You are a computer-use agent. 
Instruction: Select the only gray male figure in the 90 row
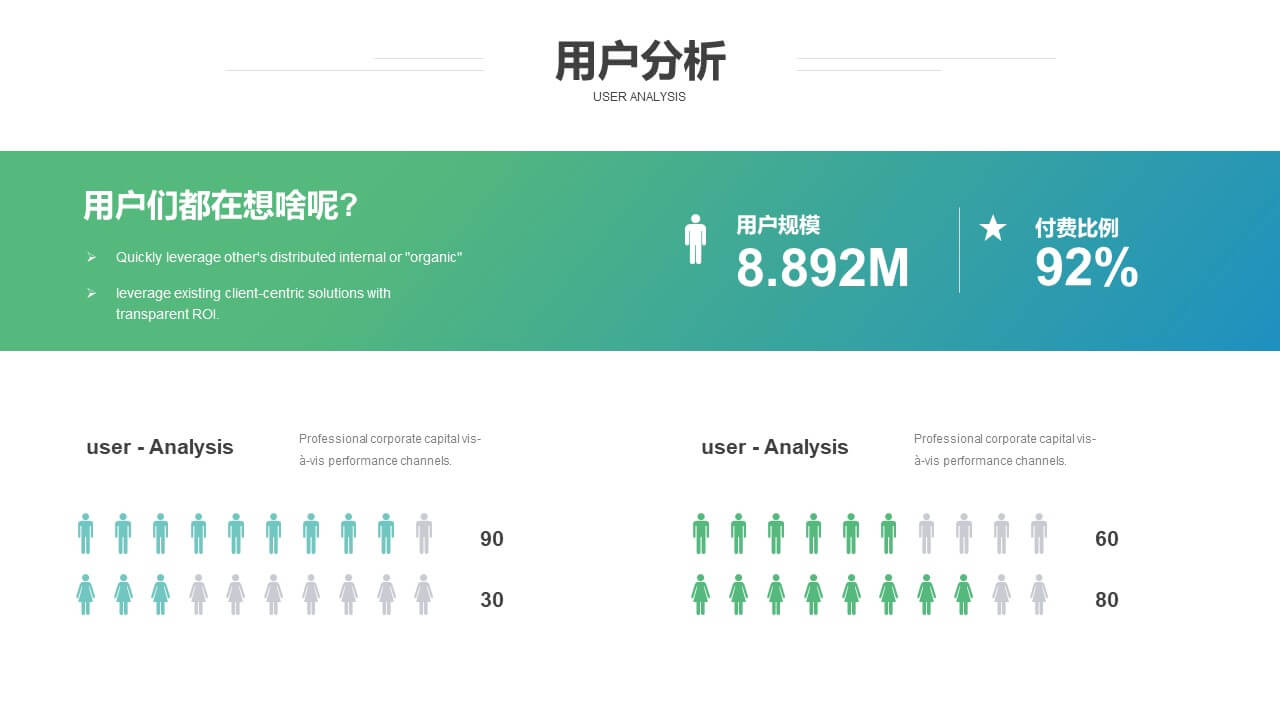(x=424, y=534)
